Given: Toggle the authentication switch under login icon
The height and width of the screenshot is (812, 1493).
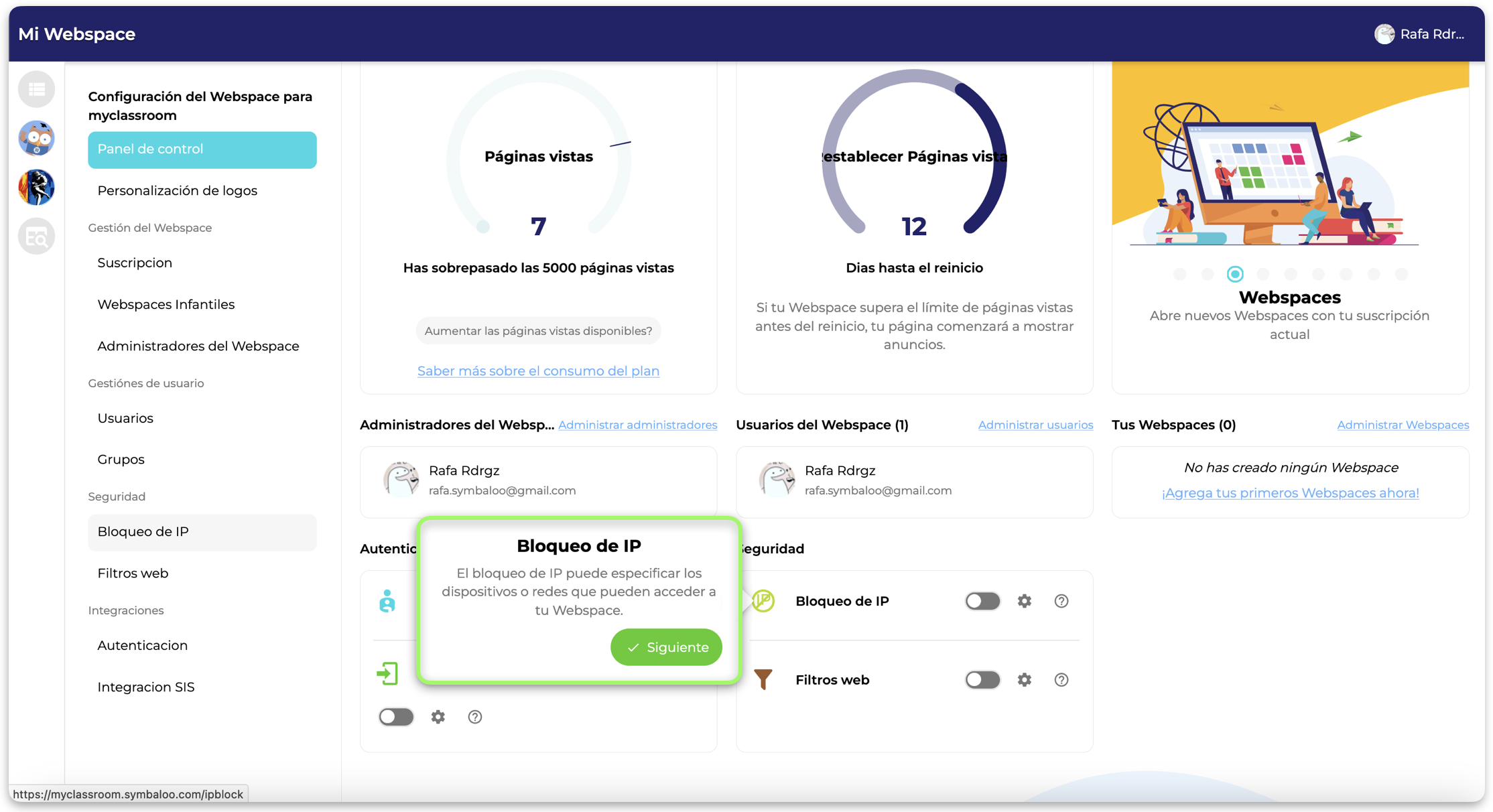Looking at the screenshot, I should point(396,717).
